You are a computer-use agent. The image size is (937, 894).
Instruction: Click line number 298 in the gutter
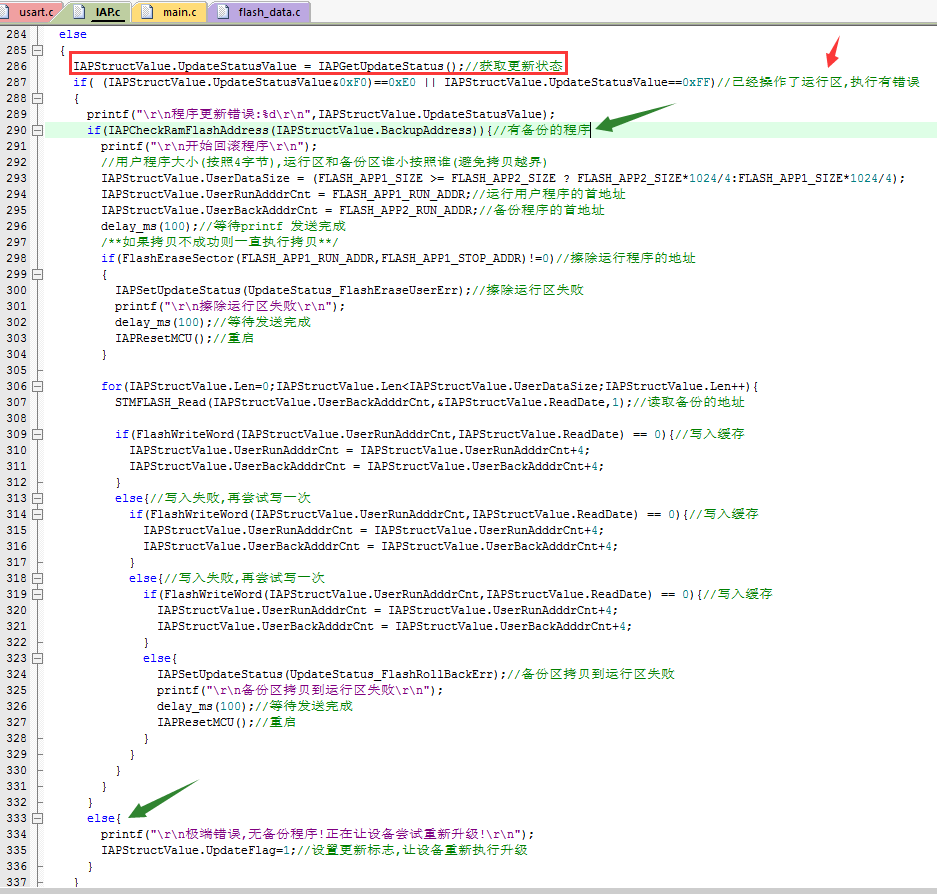pyautogui.click(x=16, y=258)
